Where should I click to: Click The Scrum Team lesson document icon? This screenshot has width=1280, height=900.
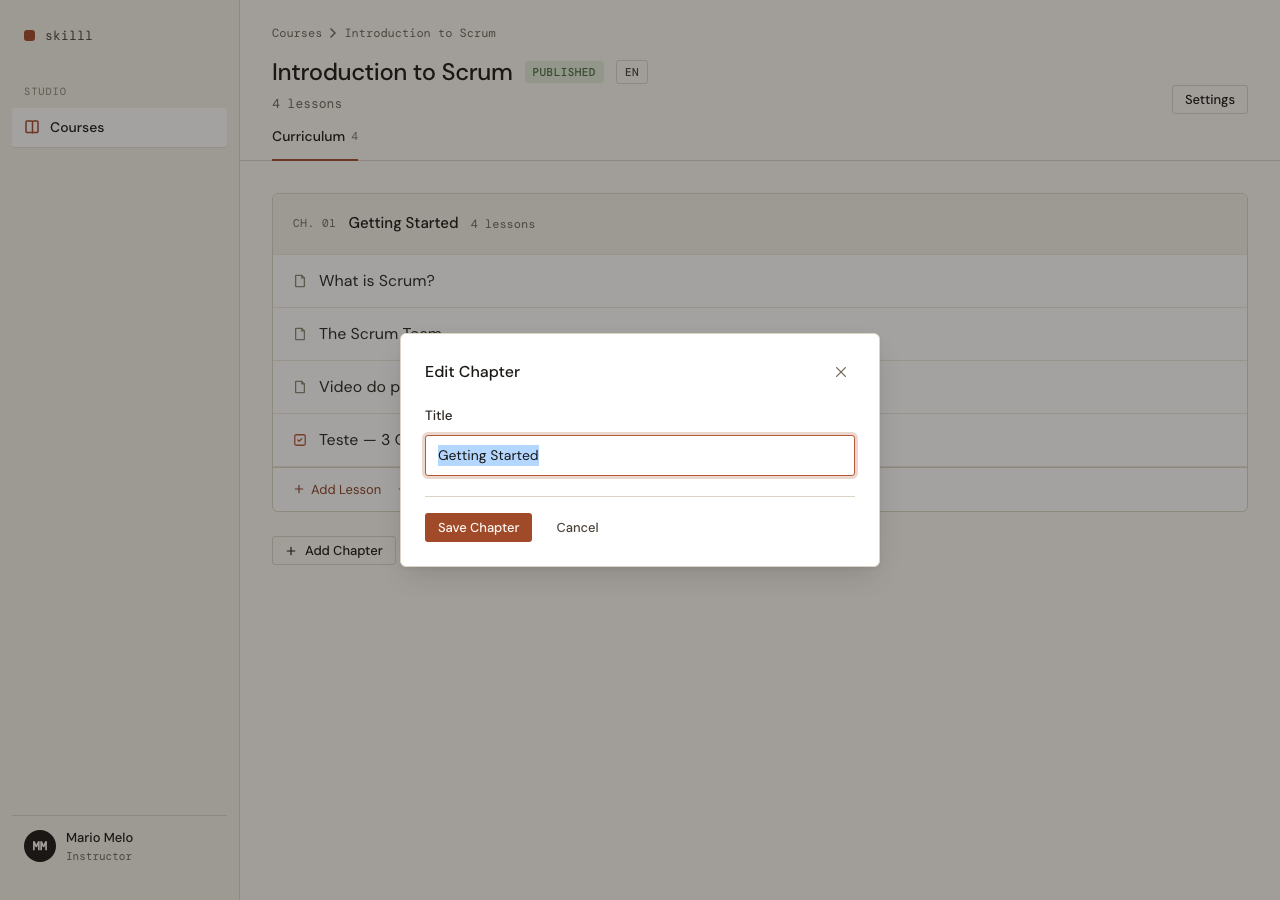coord(300,334)
